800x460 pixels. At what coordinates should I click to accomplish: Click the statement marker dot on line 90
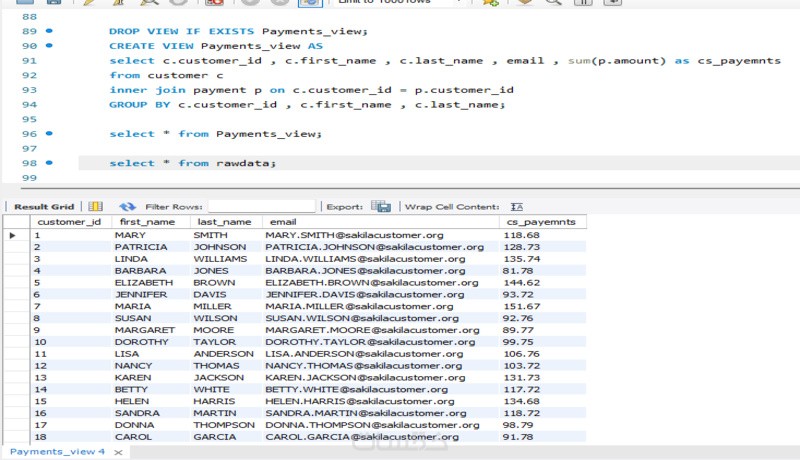[x=49, y=45]
